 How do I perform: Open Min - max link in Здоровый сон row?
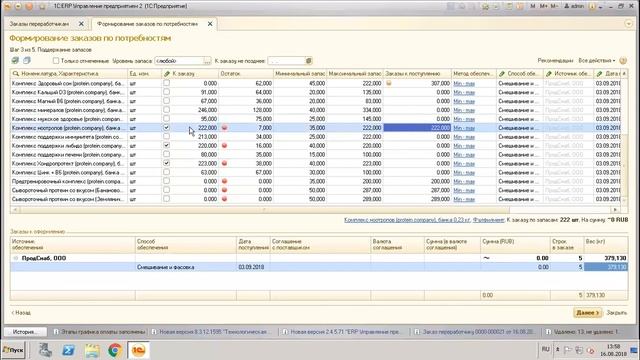pyautogui.click(x=464, y=83)
